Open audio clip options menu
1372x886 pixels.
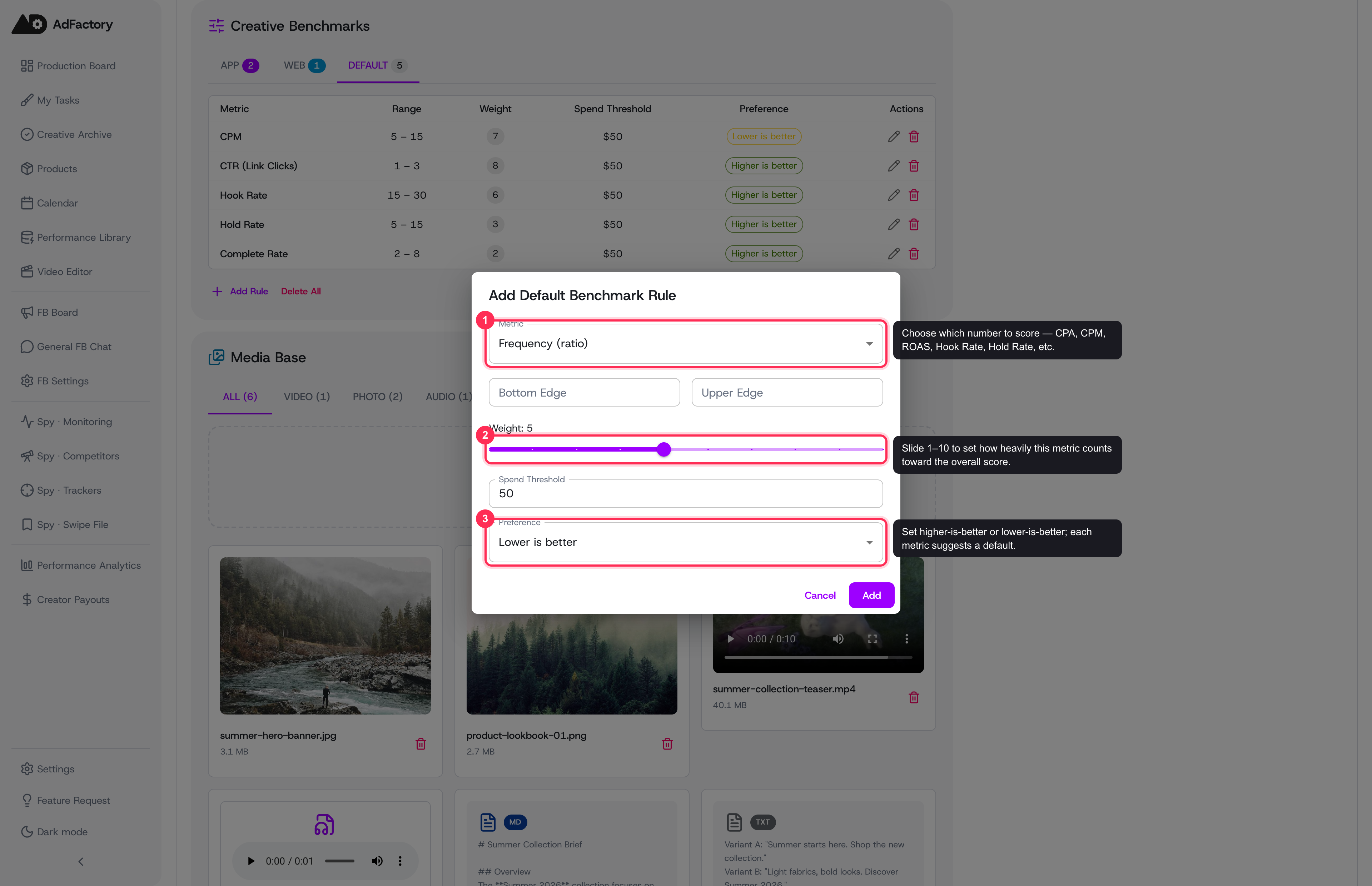click(401, 861)
